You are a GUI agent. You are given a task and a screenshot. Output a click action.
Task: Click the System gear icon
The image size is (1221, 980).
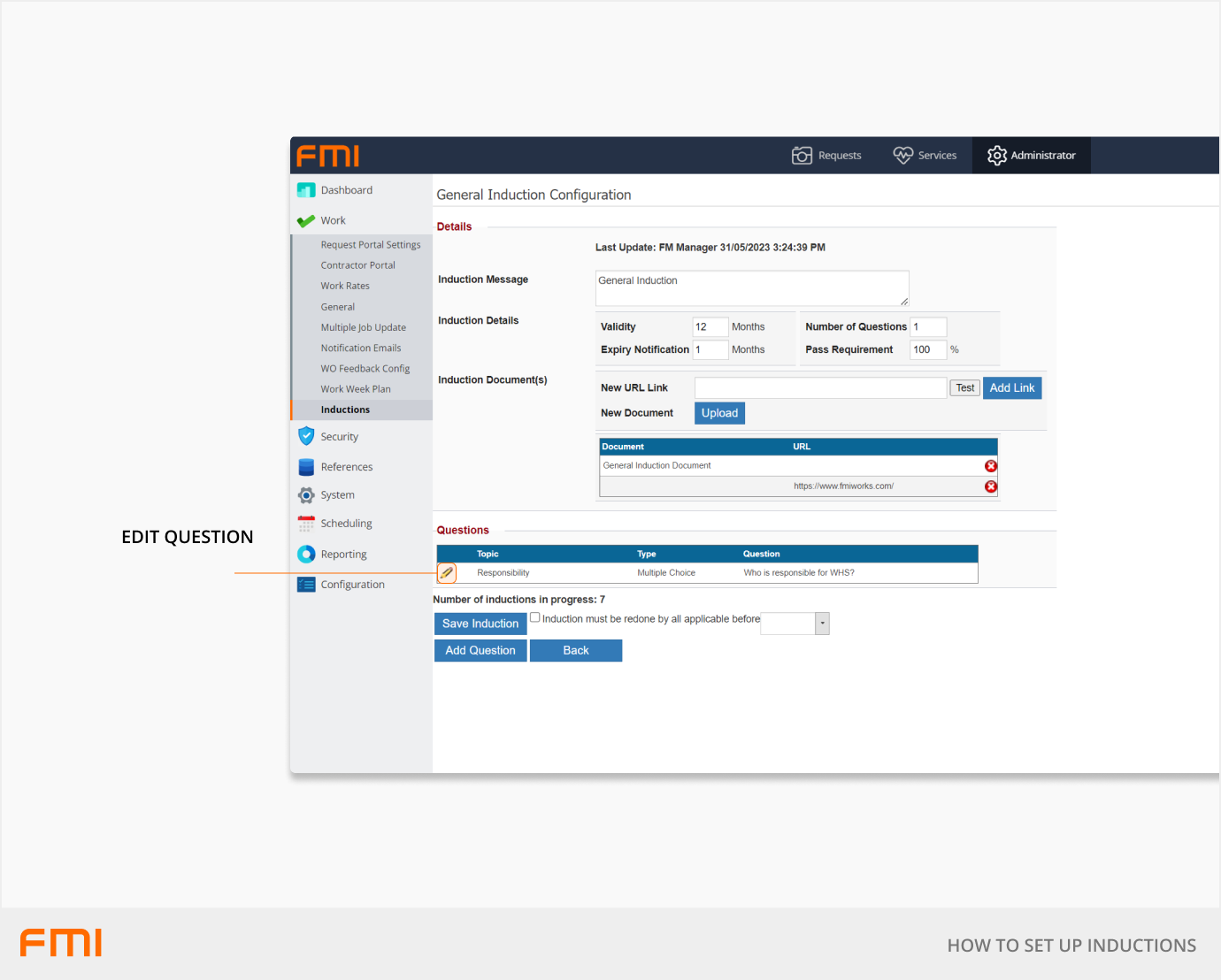pos(306,495)
